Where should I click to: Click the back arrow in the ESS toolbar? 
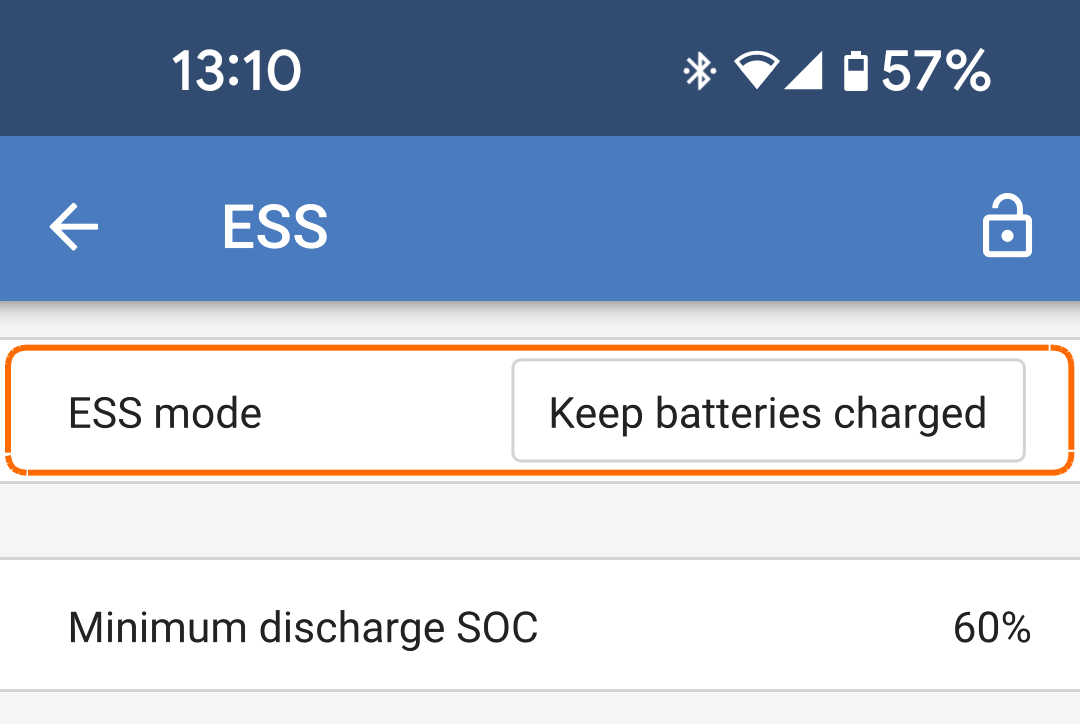coord(72,226)
